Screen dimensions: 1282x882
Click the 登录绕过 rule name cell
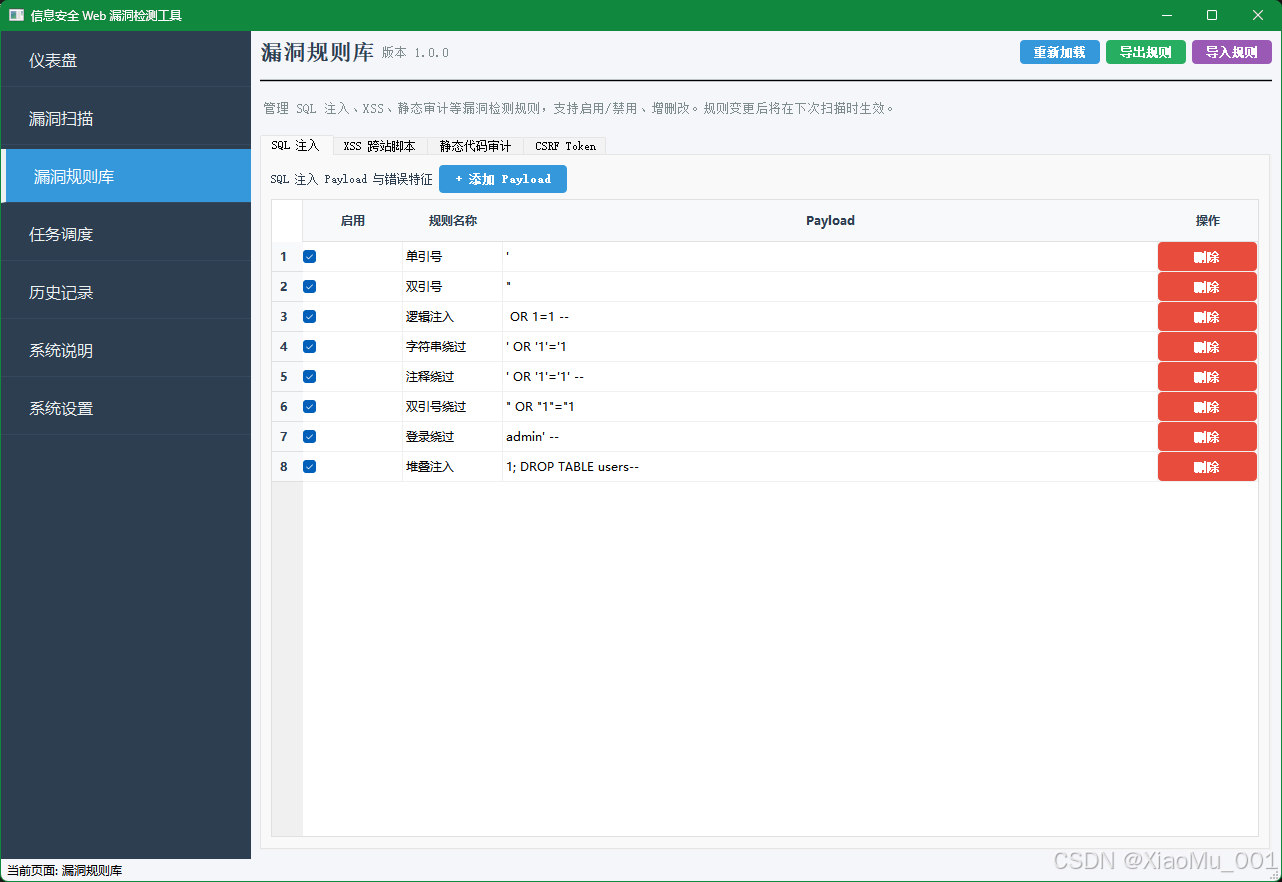point(453,437)
